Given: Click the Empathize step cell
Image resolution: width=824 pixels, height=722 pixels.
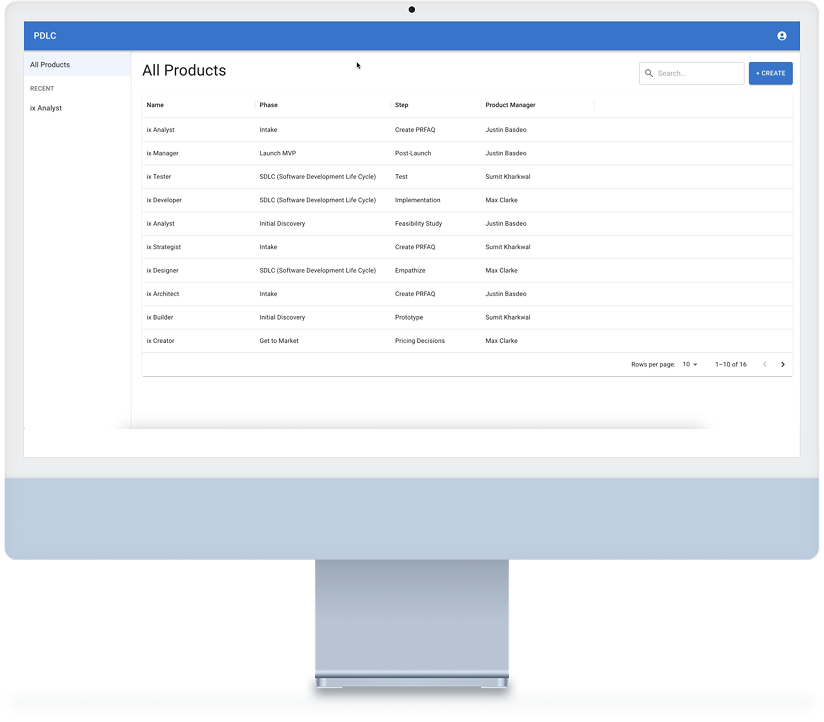Looking at the screenshot, I should 410,271.
